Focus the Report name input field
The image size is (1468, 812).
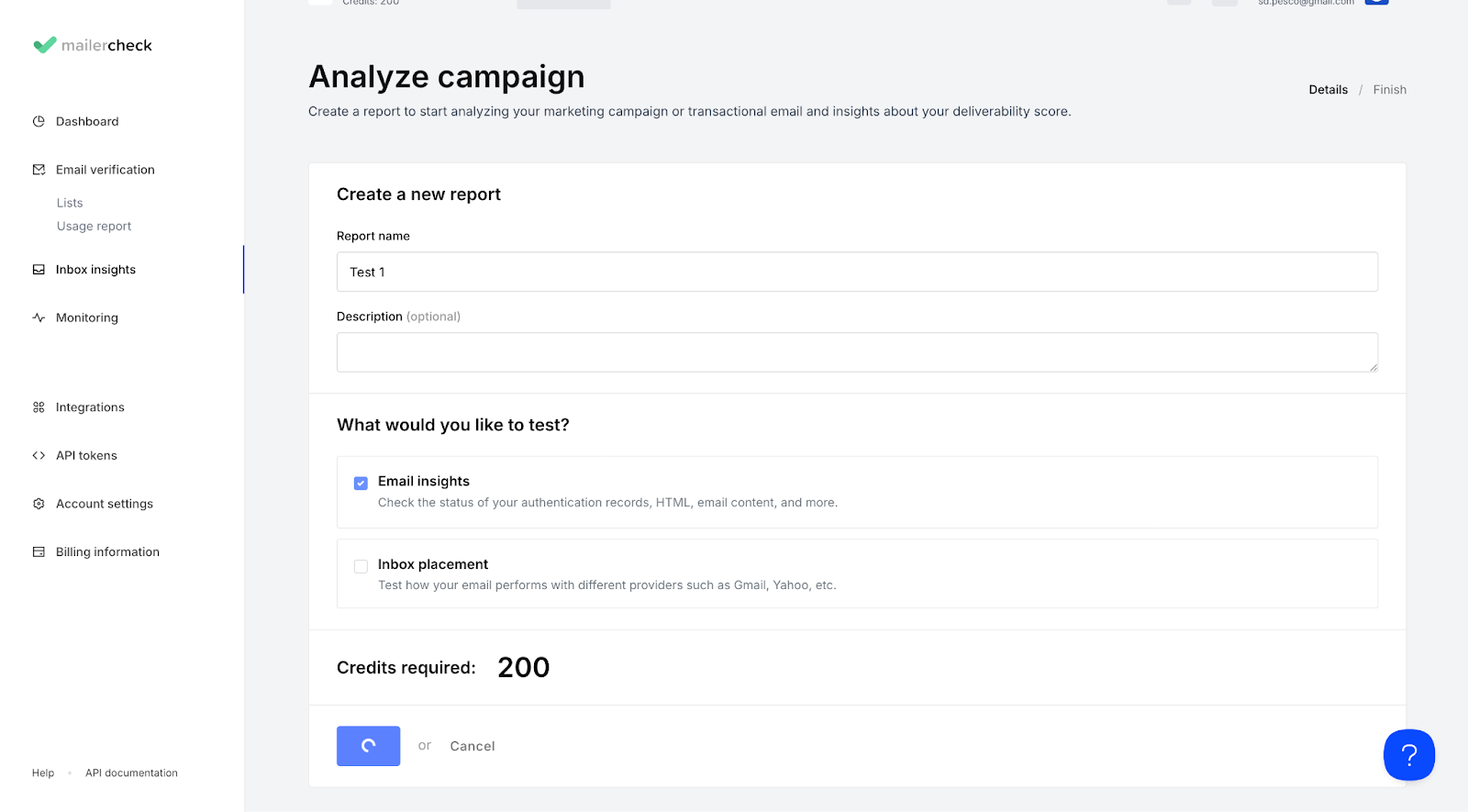coord(857,272)
